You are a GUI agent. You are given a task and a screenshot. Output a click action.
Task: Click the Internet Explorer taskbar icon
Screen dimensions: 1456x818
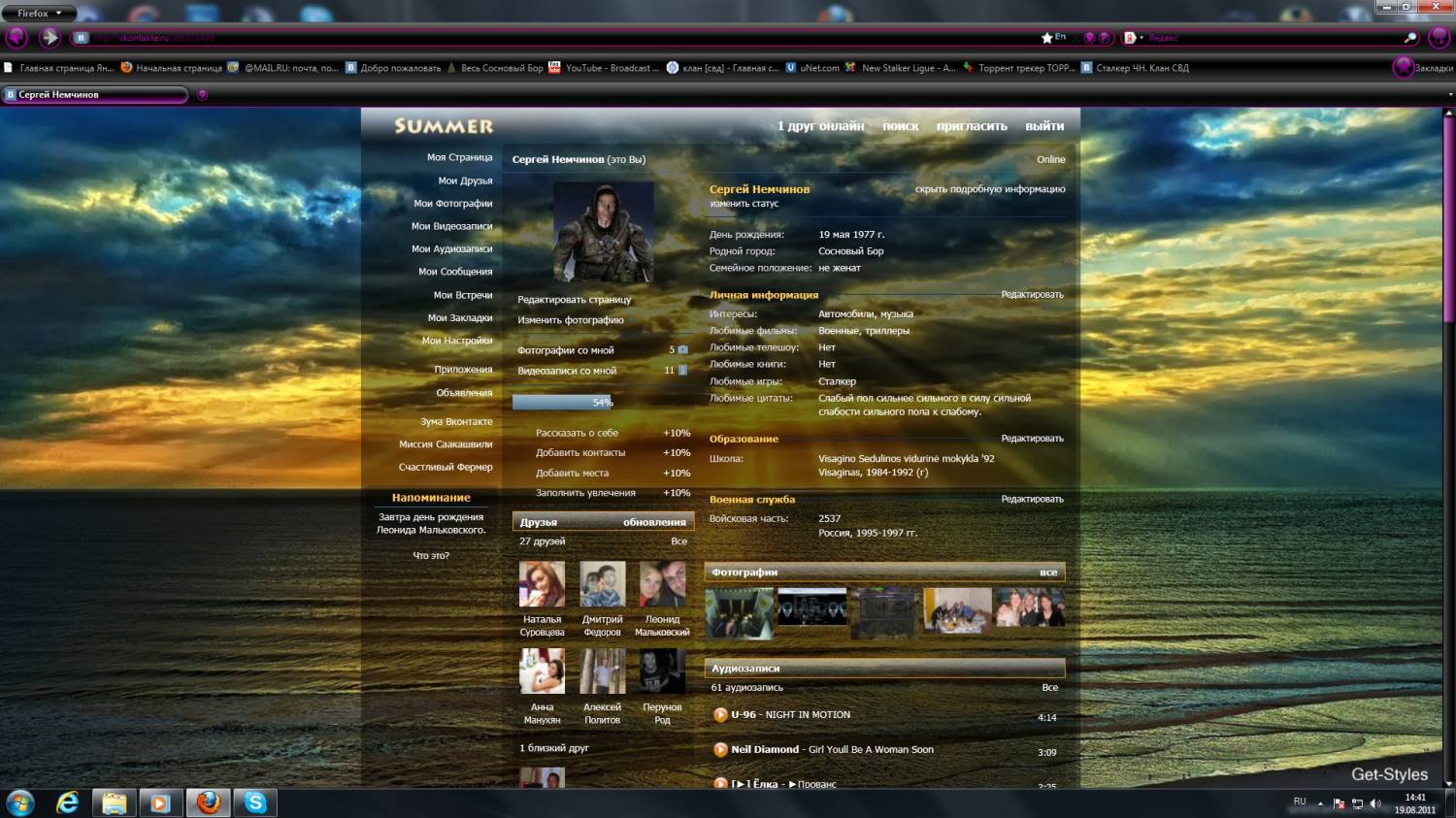(x=67, y=802)
